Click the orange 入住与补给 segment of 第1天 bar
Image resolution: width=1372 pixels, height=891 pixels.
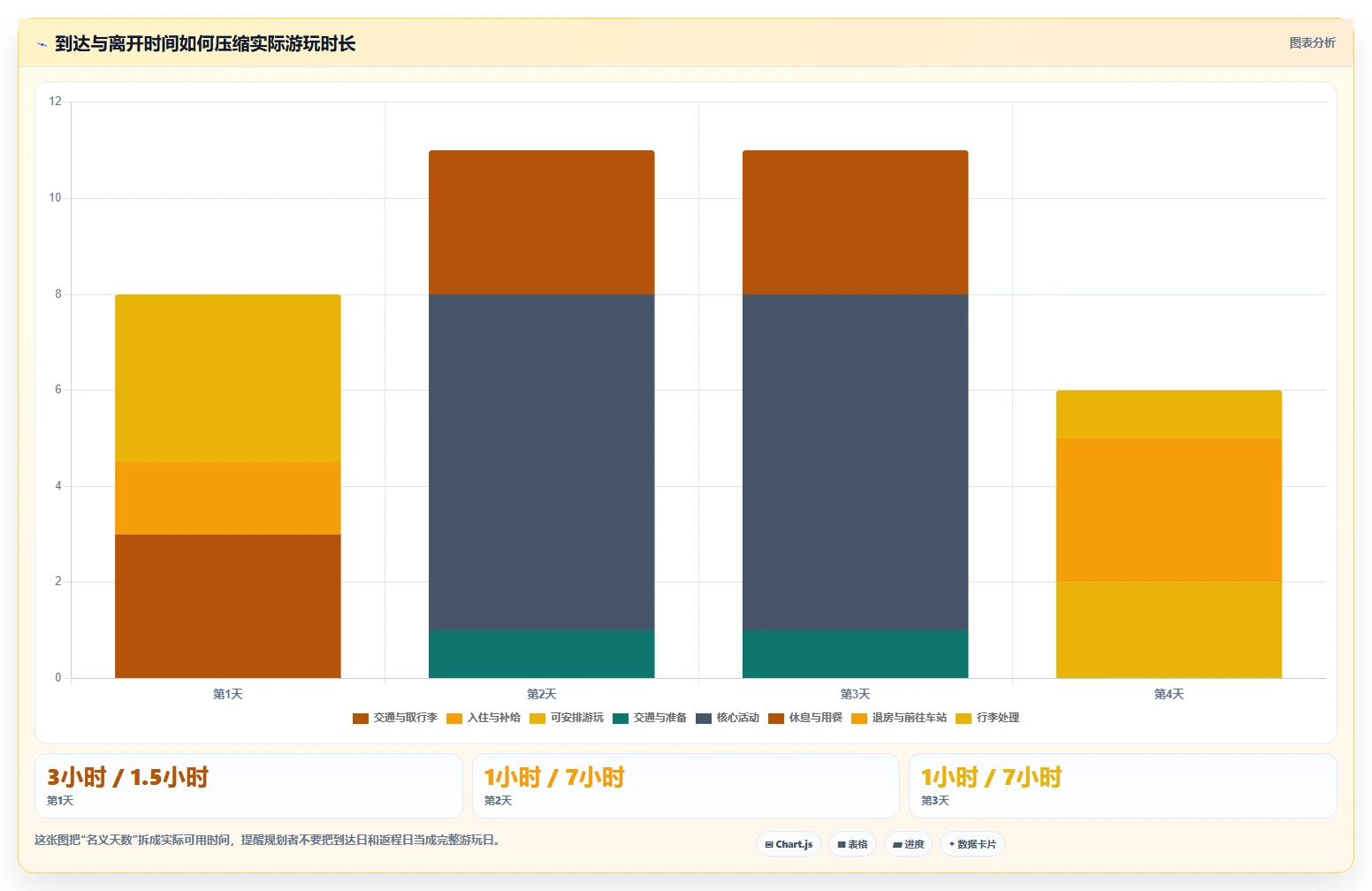pyautogui.click(x=228, y=498)
